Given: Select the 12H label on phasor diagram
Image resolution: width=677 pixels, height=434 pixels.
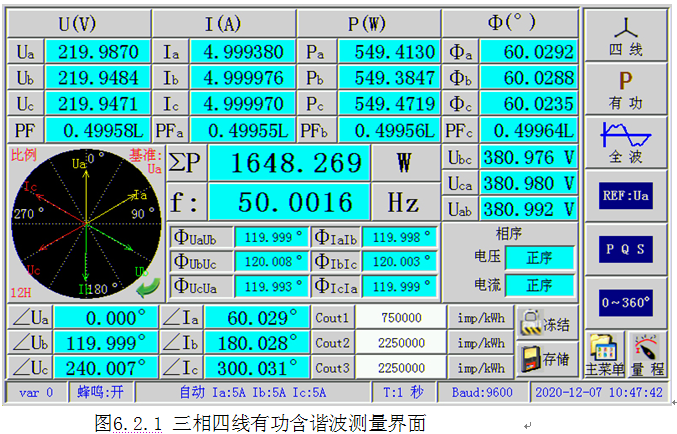Looking at the screenshot, I should click(21, 293).
